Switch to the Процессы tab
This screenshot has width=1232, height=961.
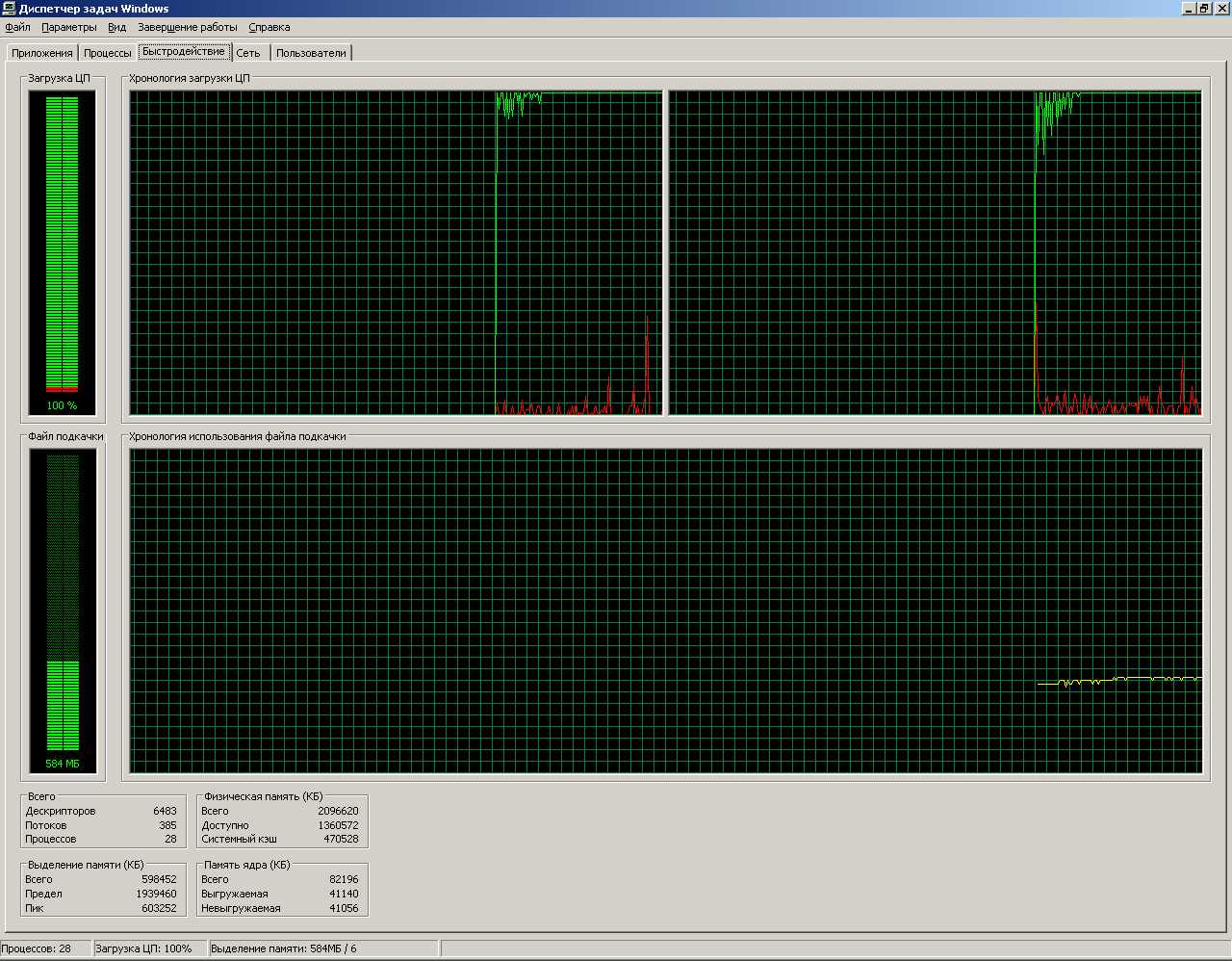point(108,53)
